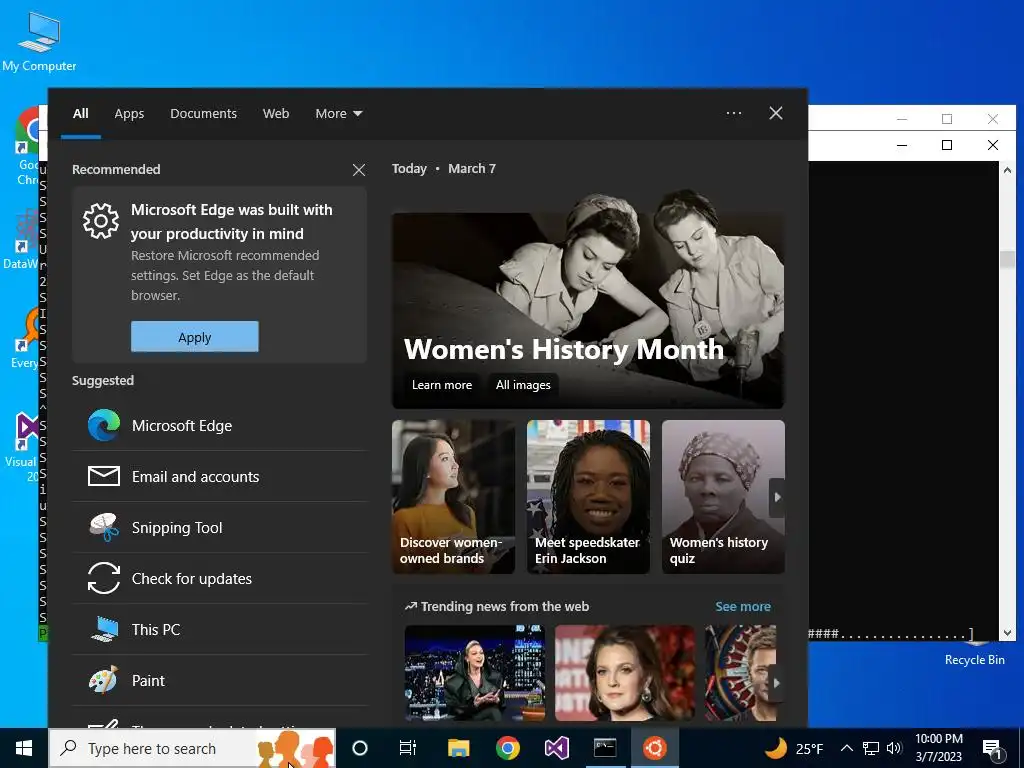Open the clock showing 10:00 PM
1024x768 pixels.
pos(938,748)
